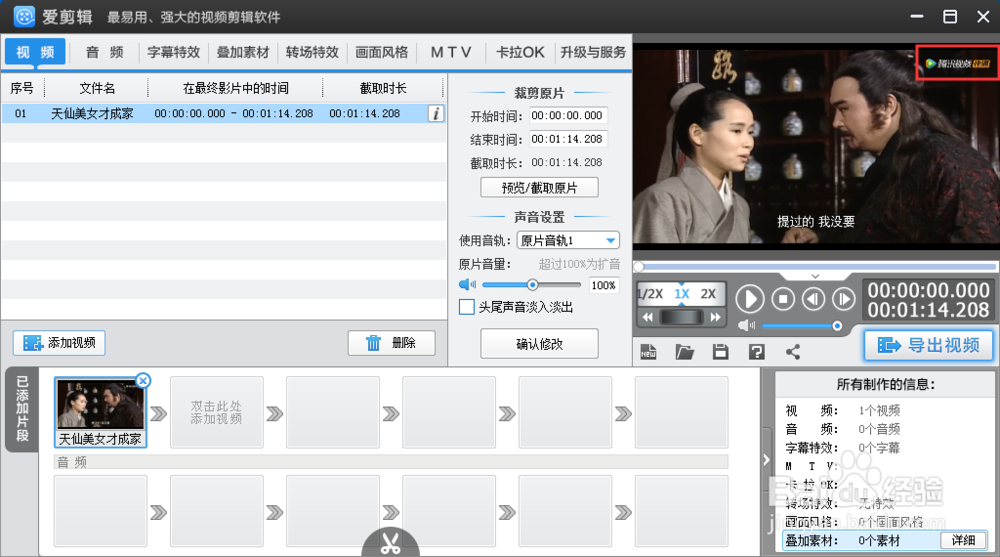This screenshot has width=1000, height=557.
Task: Fast forward with the double-right arrow icon
Action: [x=716, y=317]
